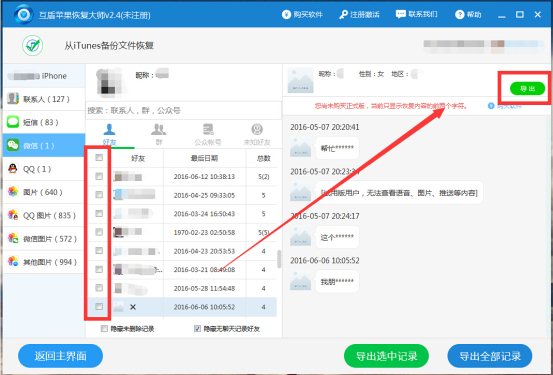
Task: Check the row dated 1970-02-23 02:50:58
Action: (x=99, y=232)
